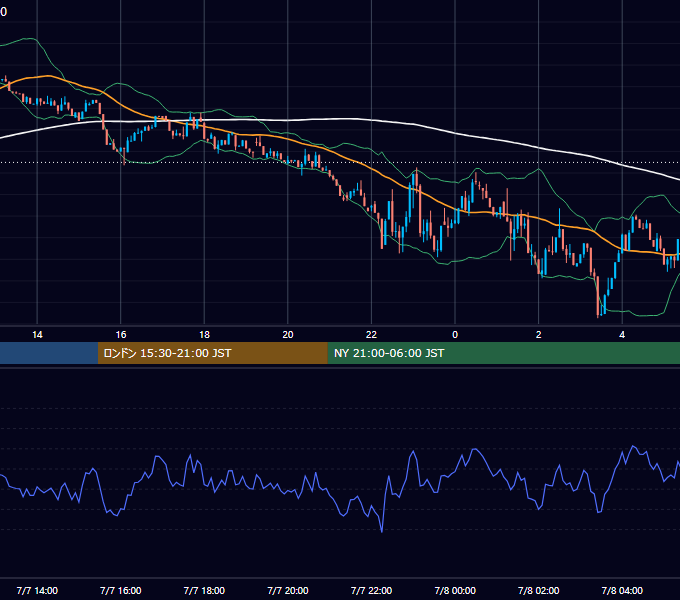680x600 pixels.
Task: Click the 7/7 16:00 time label
Action: (x=121, y=590)
